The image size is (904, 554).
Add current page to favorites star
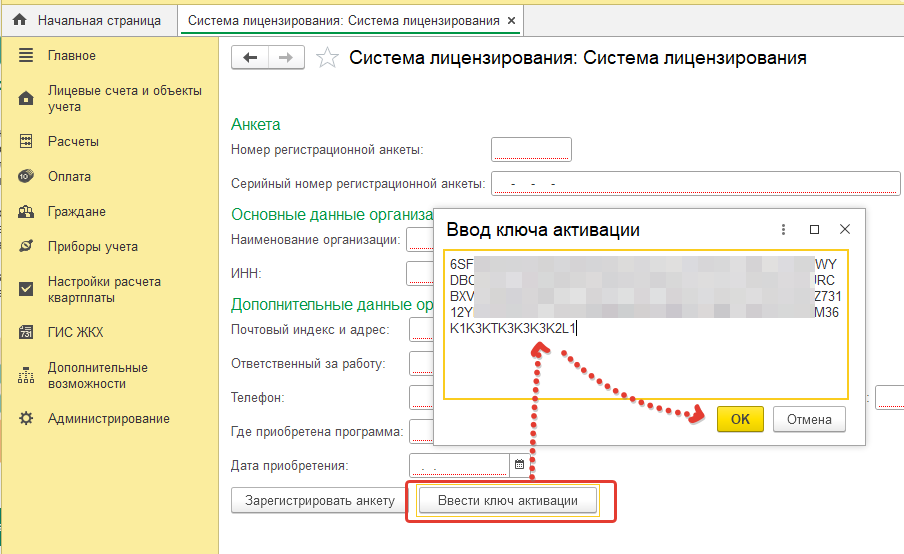click(x=326, y=58)
